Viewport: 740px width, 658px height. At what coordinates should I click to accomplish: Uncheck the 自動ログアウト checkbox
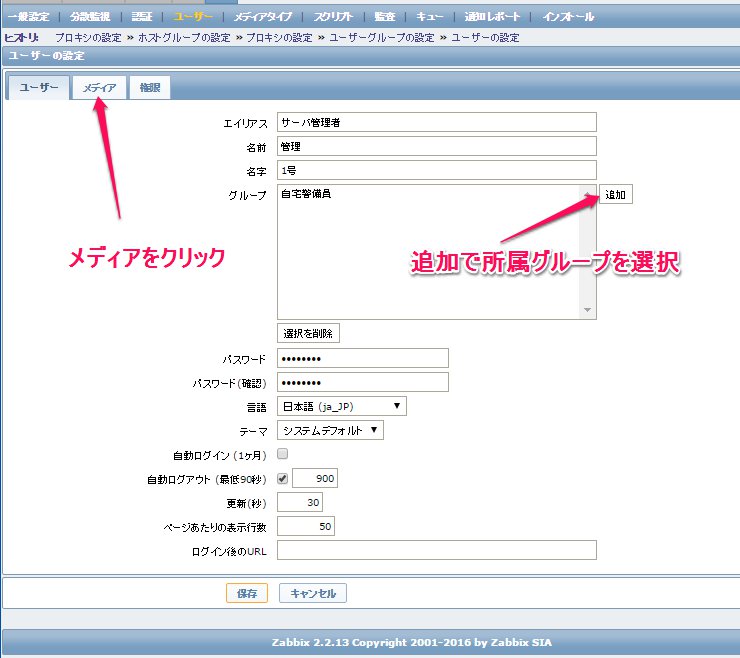click(x=282, y=479)
